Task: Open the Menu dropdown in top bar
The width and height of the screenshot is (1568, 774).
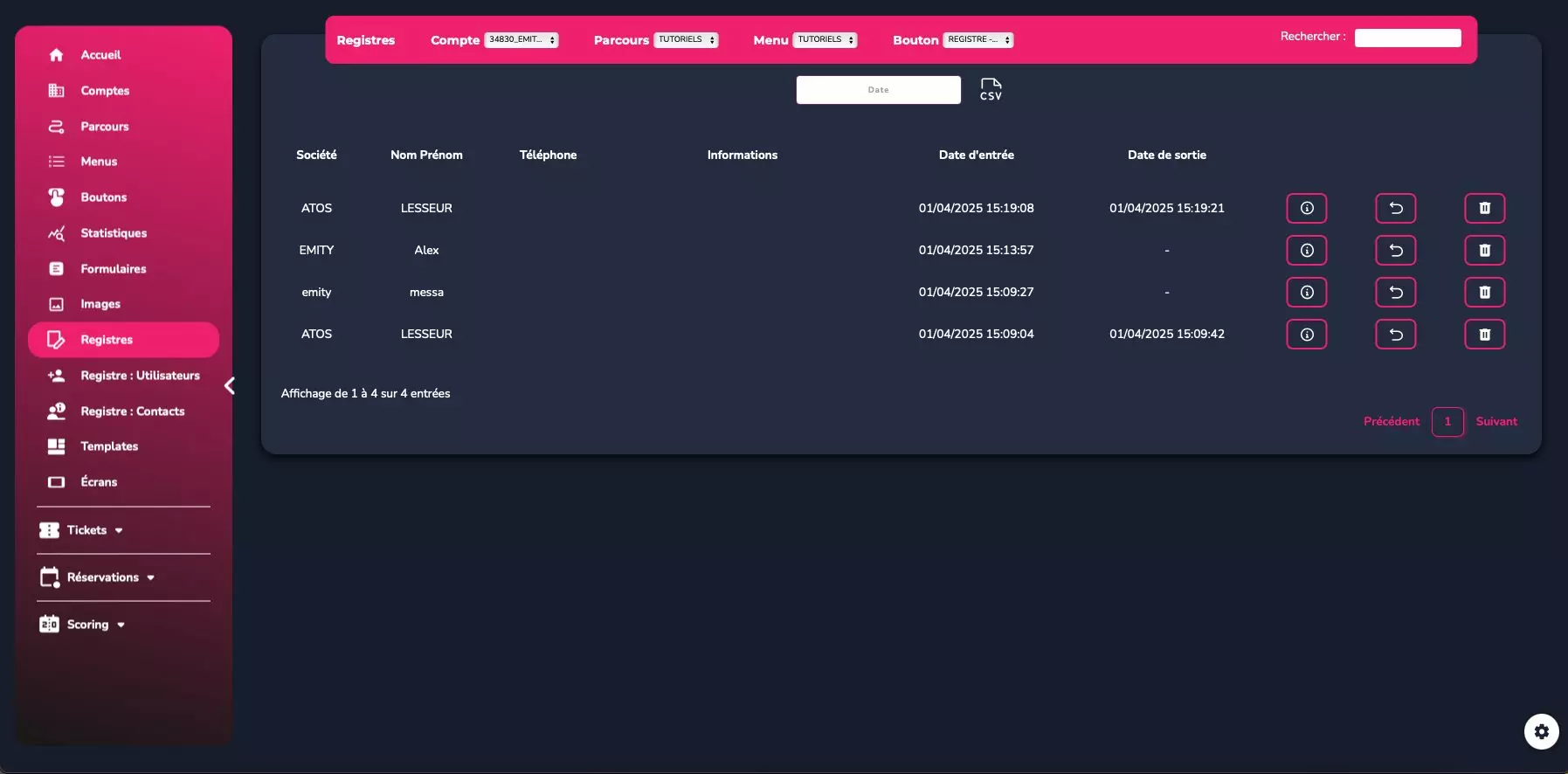Action: (825, 39)
